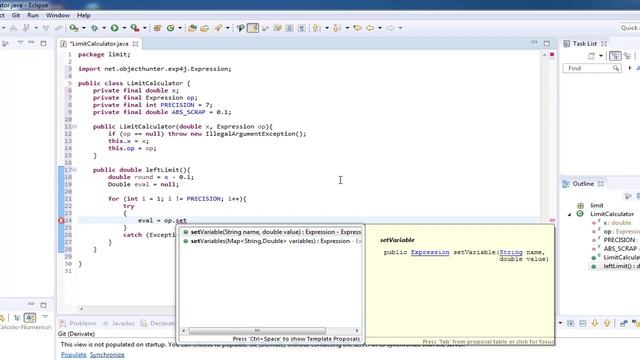Click the Search flashlight-pen toolbar icon
Screen dimensions: 640x360
click(218, 28)
